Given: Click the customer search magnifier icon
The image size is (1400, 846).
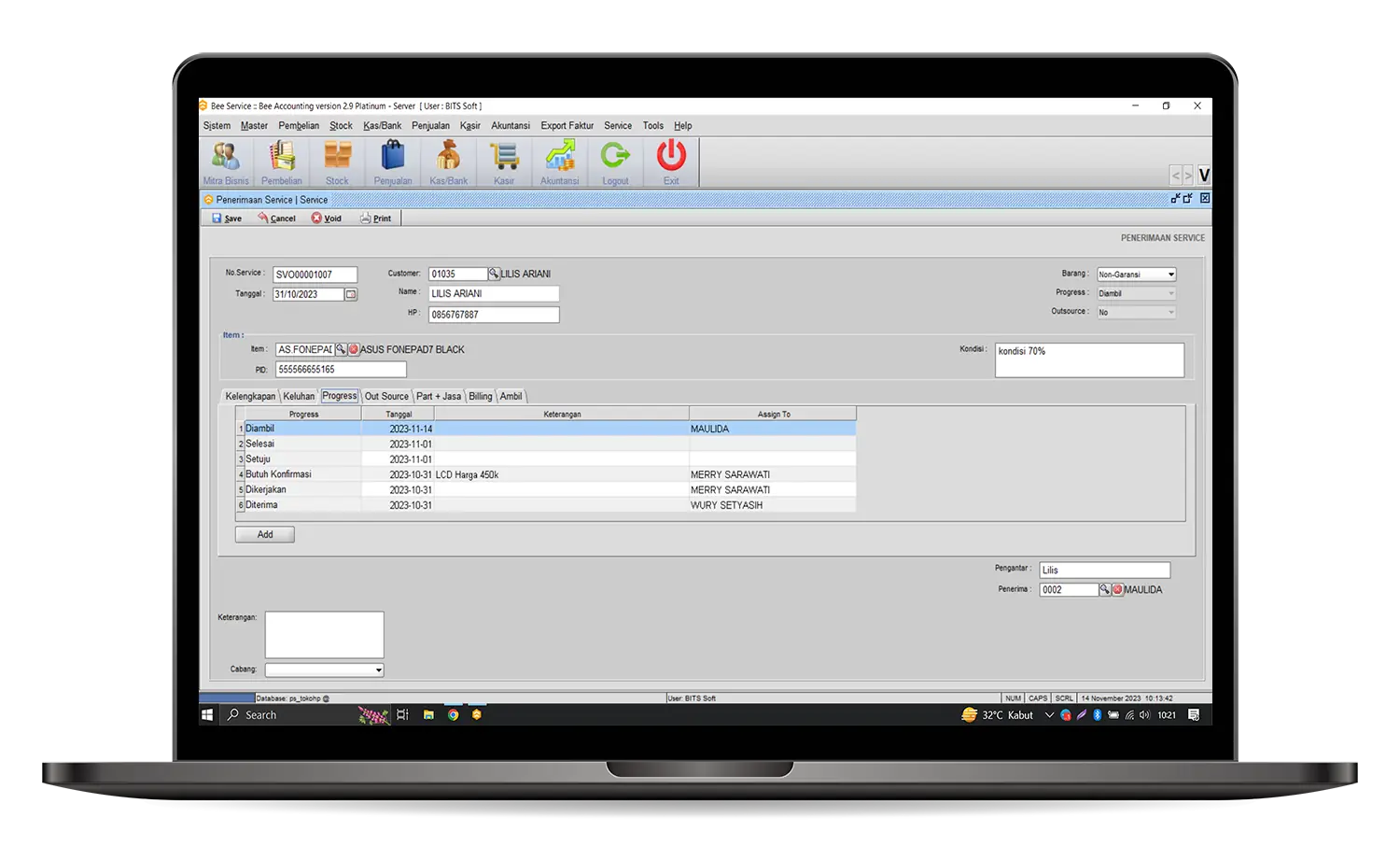Looking at the screenshot, I should 494,274.
